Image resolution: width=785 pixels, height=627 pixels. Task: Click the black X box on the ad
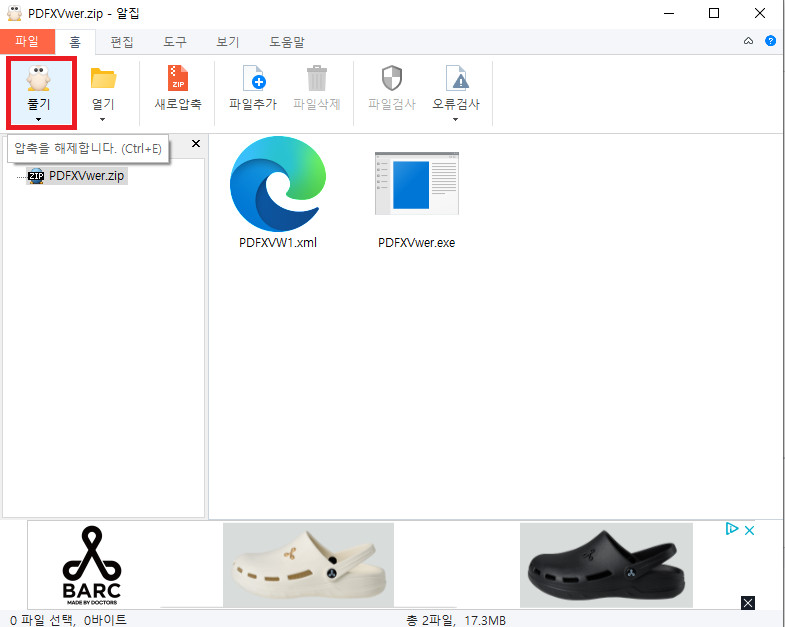[748, 603]
